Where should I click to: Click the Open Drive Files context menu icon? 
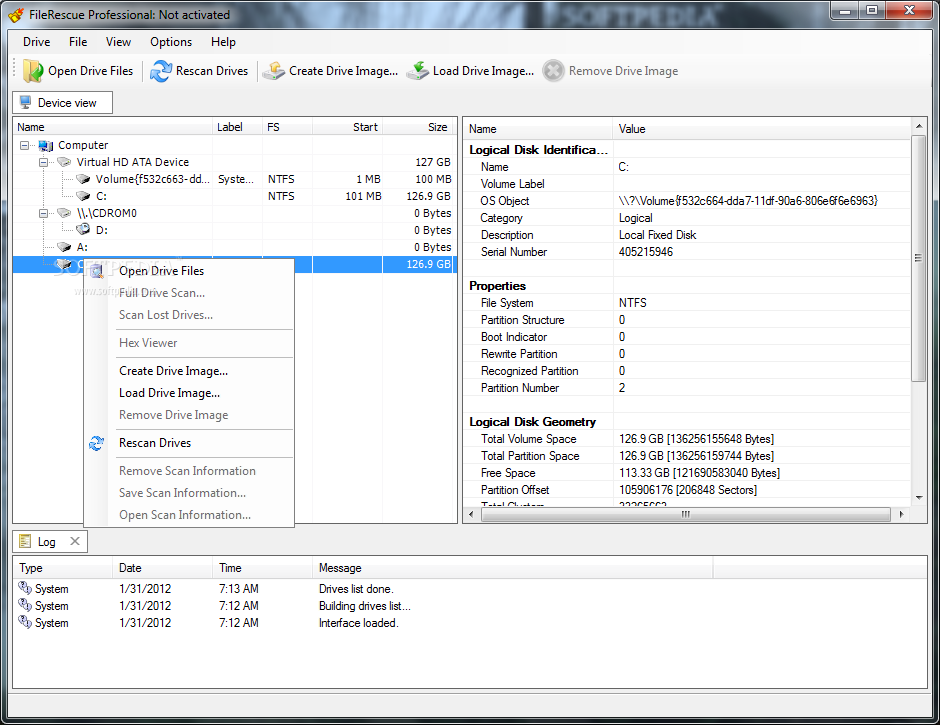[97, 271]
